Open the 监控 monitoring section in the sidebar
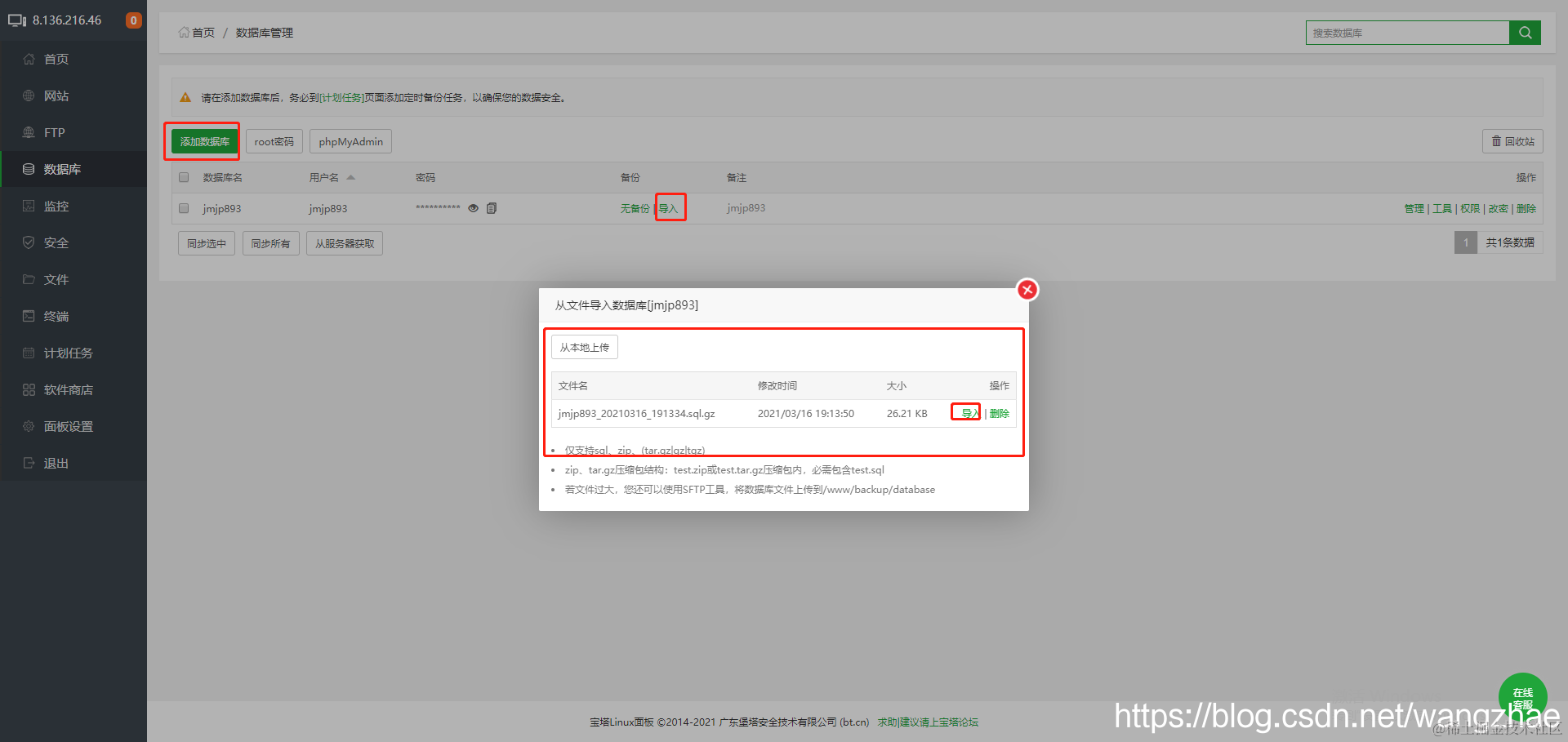The height and width of the screenshot is (742, 1568). tap(56, 206)
